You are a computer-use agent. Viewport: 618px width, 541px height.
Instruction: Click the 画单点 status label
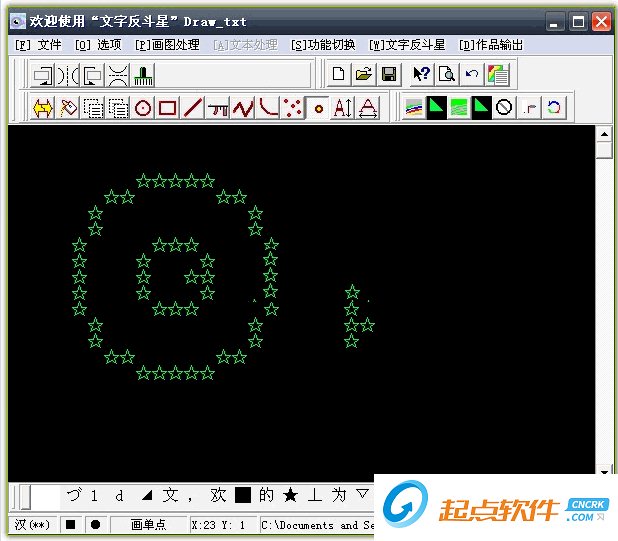(148, 525)
